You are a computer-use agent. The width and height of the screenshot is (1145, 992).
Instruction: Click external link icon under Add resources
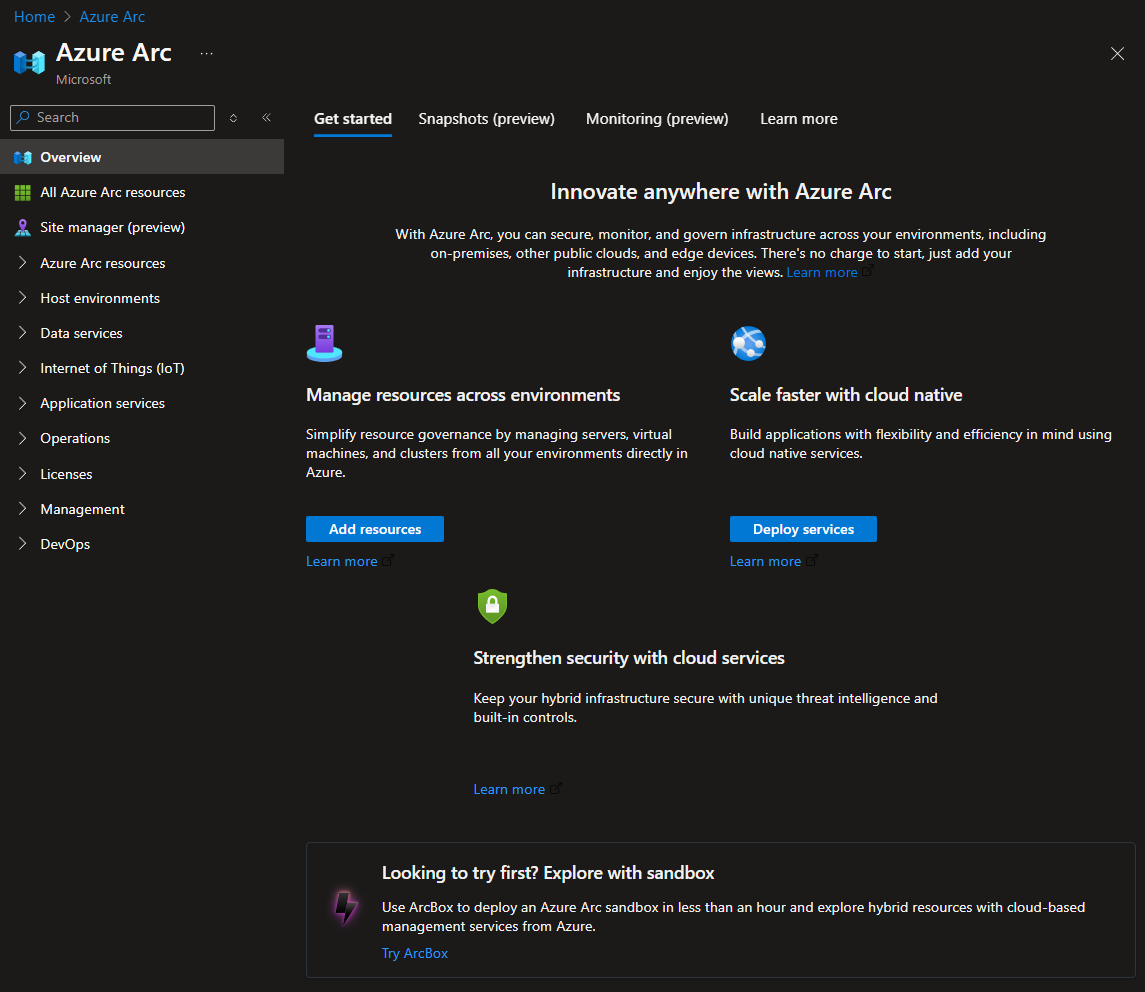(x=388, y=560)
